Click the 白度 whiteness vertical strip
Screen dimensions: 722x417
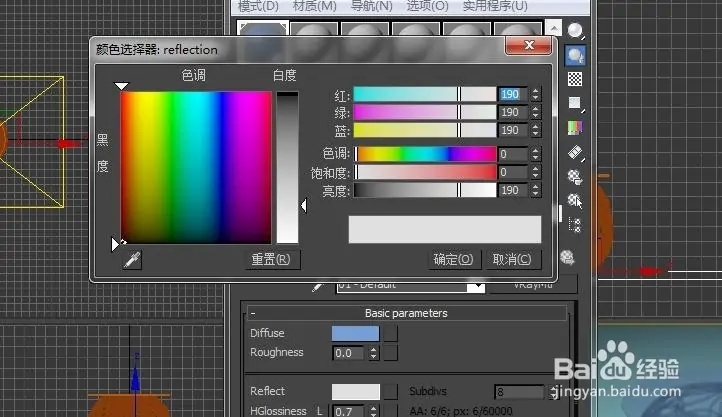(287, 168)
